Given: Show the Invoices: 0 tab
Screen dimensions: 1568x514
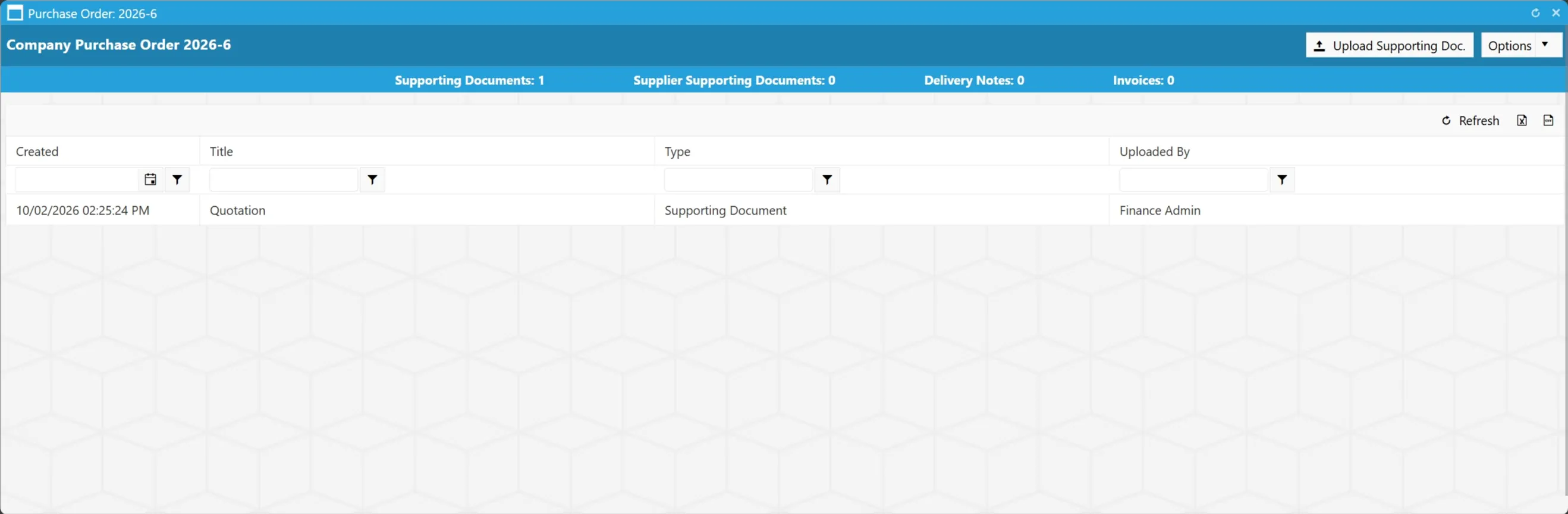Looking at the screenshot, I should (1143, 80).
